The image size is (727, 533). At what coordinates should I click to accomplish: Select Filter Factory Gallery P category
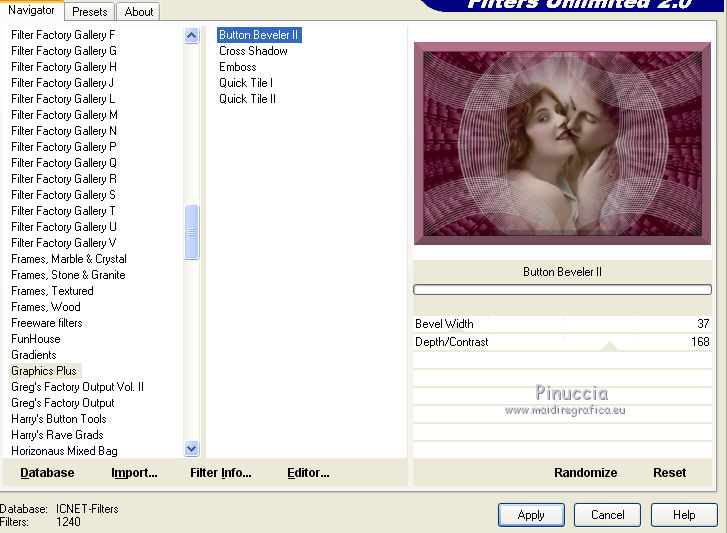[x=64, y=147]
